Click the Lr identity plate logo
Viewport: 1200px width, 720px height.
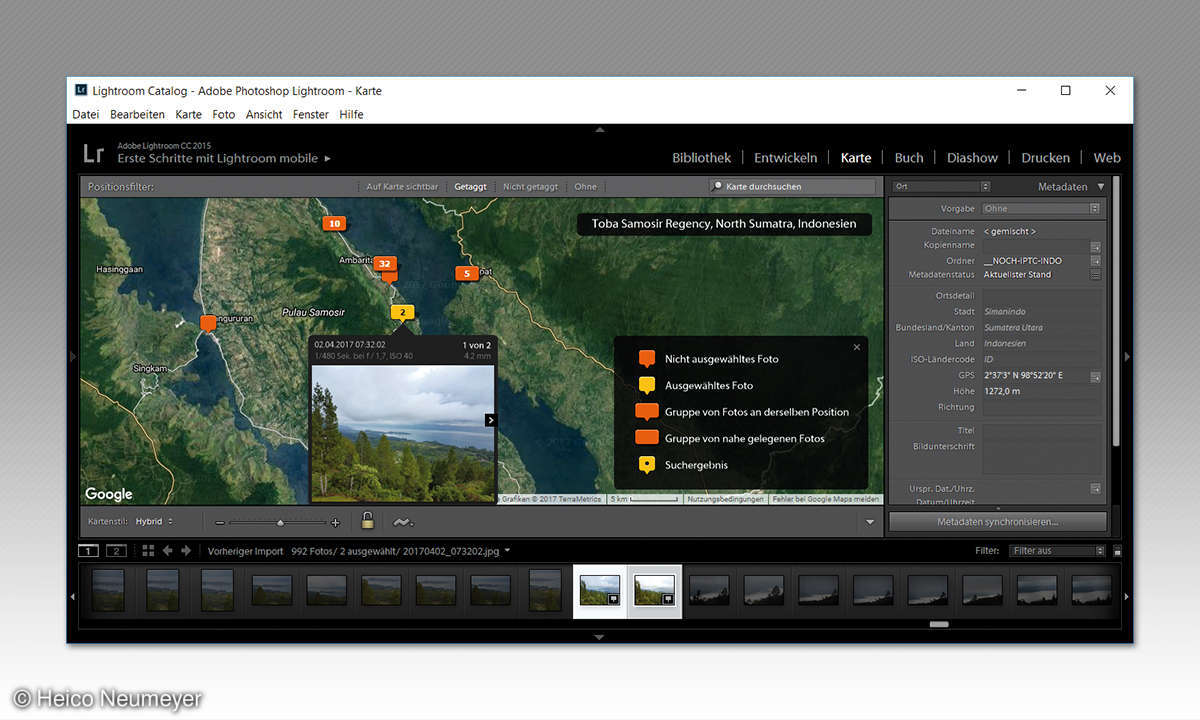(93, 153)
